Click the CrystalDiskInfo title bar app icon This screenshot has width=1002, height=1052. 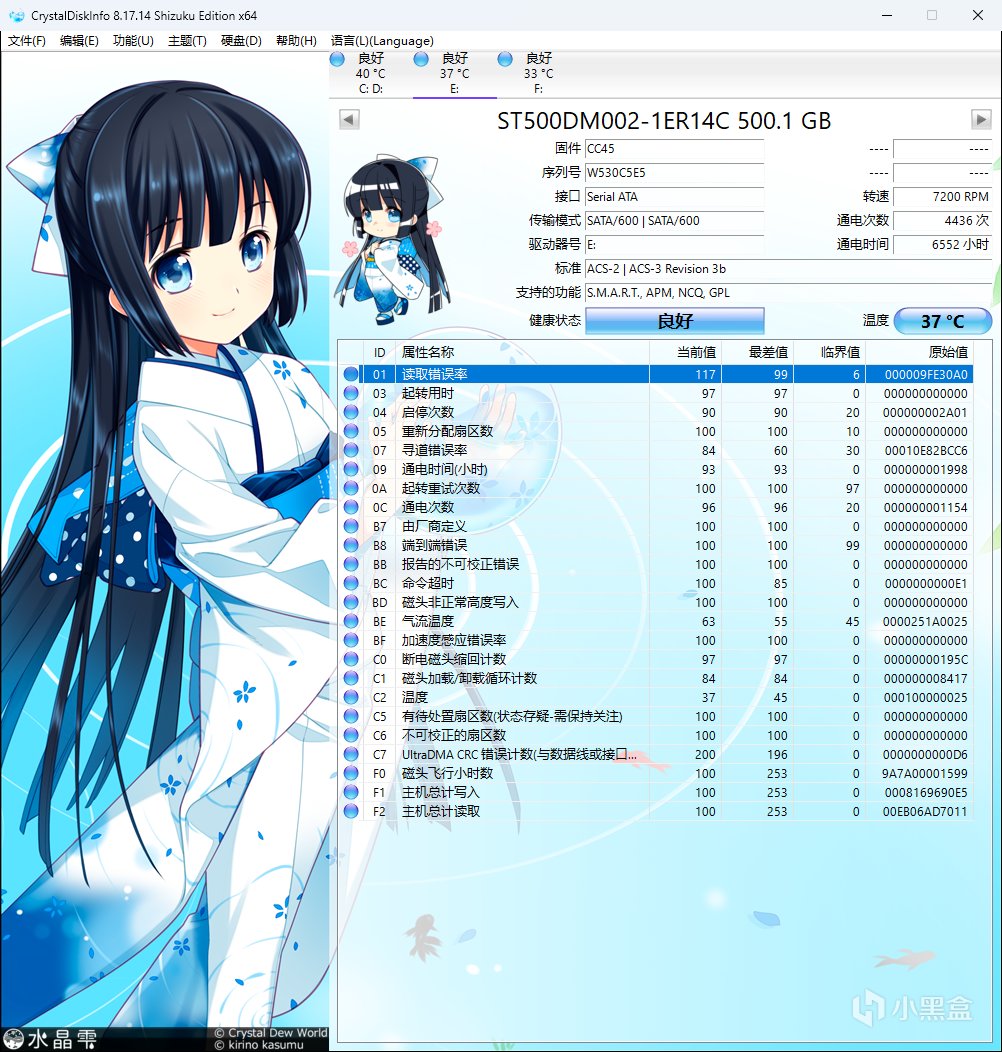tap(16, 15)
